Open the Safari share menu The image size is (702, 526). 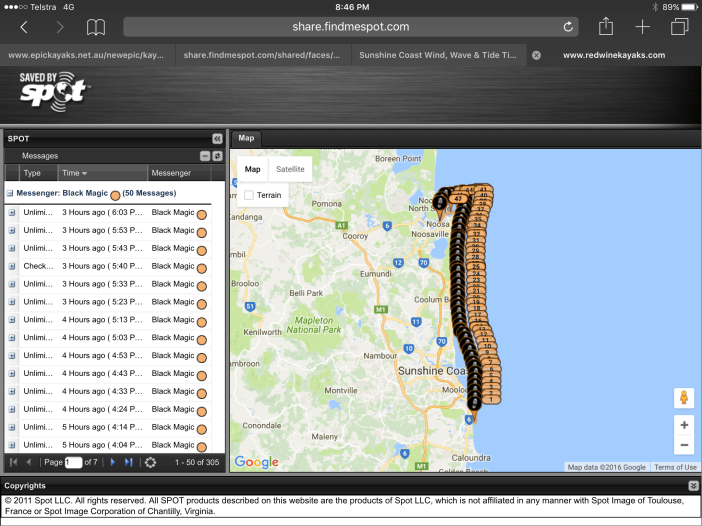(x=606, y=27)
